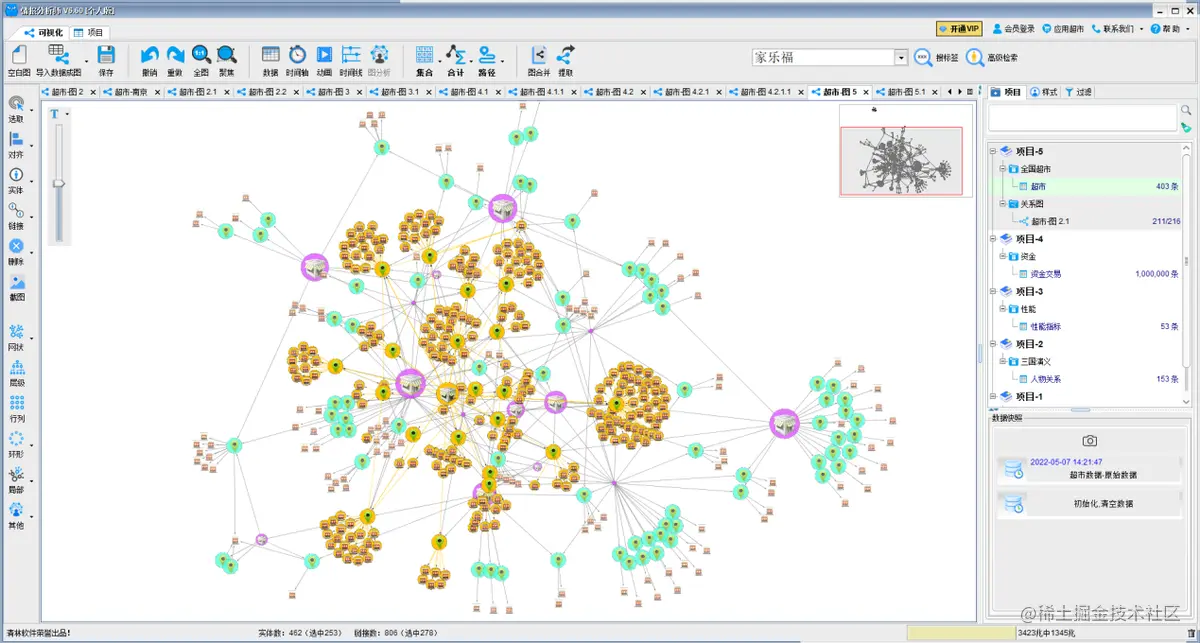
Task: Switch to the 过滤 filter panel tab
Action: point(1078,91)
